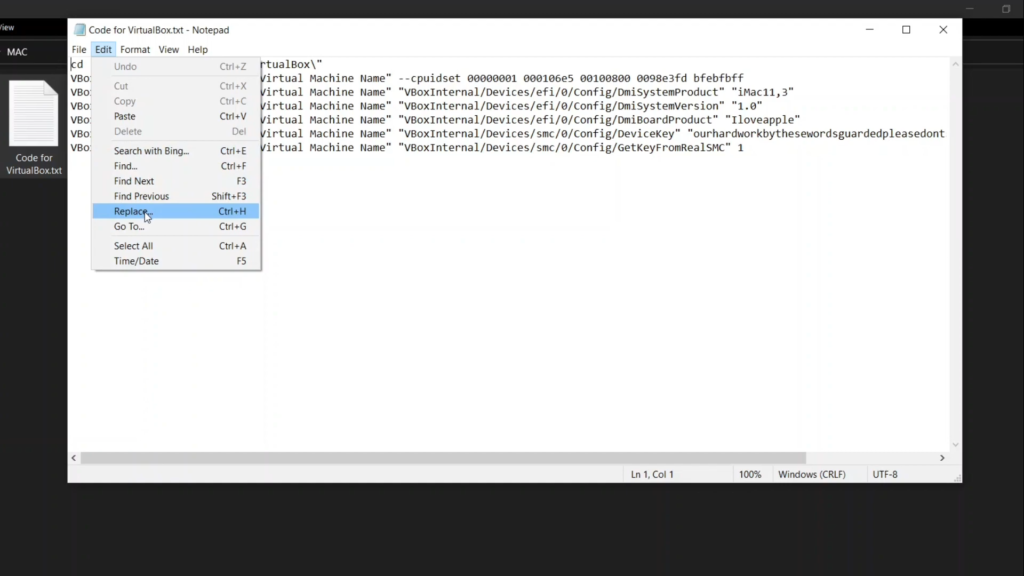
Task: Open the Format menu
Action: tap(135, 49)
